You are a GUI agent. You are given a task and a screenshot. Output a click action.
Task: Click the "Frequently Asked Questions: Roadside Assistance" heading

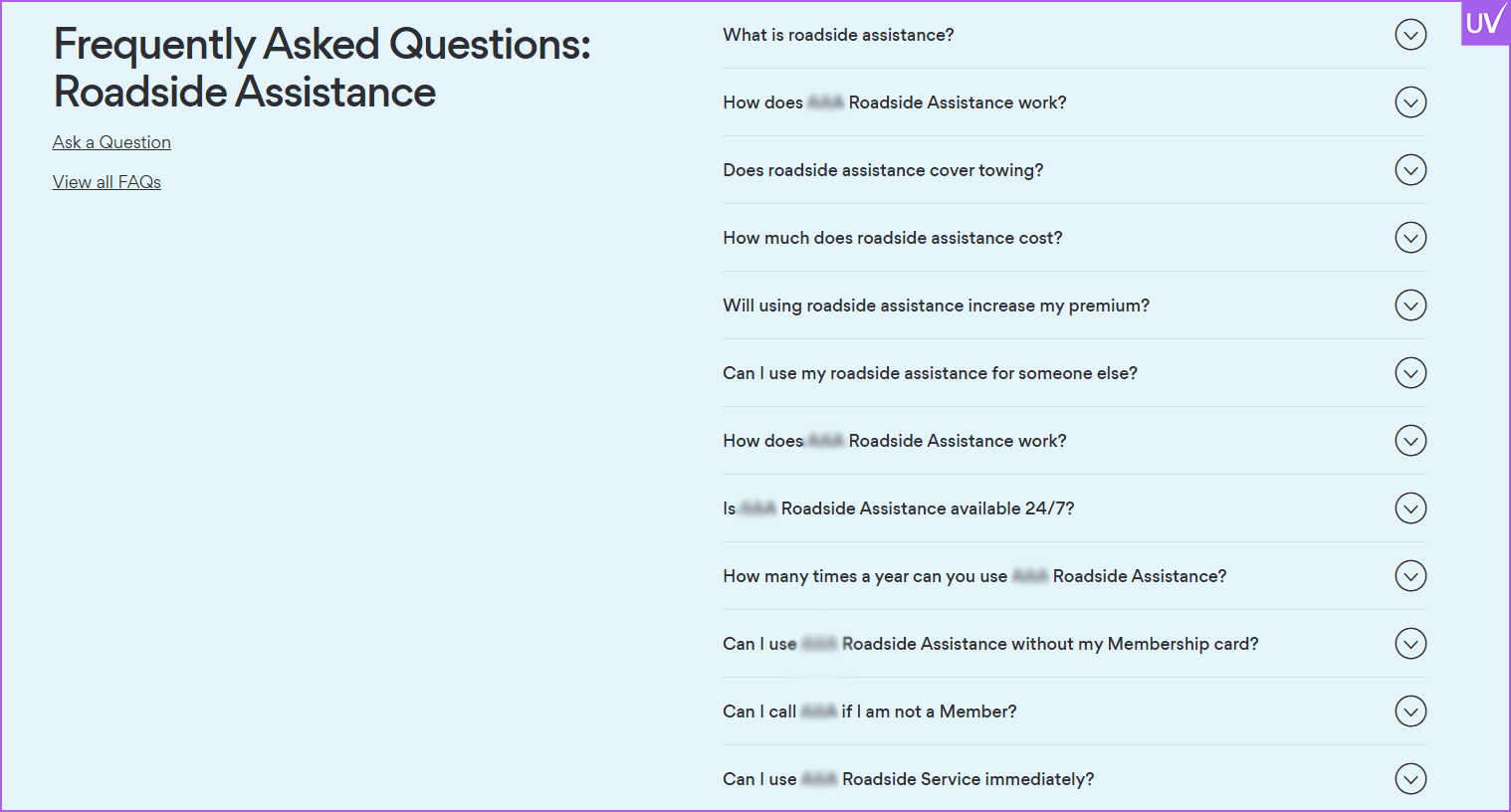click(322, 68)
